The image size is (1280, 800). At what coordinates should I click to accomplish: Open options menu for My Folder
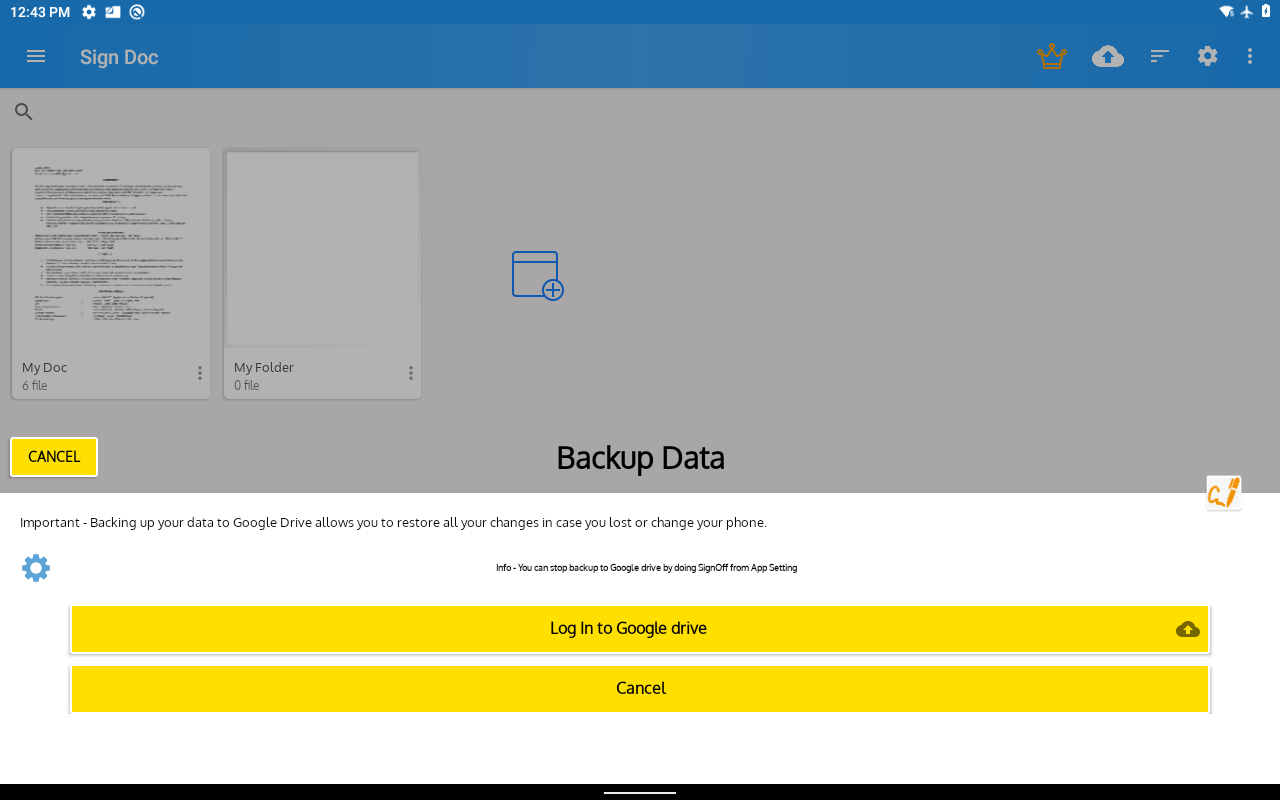(x=411, y=373)
